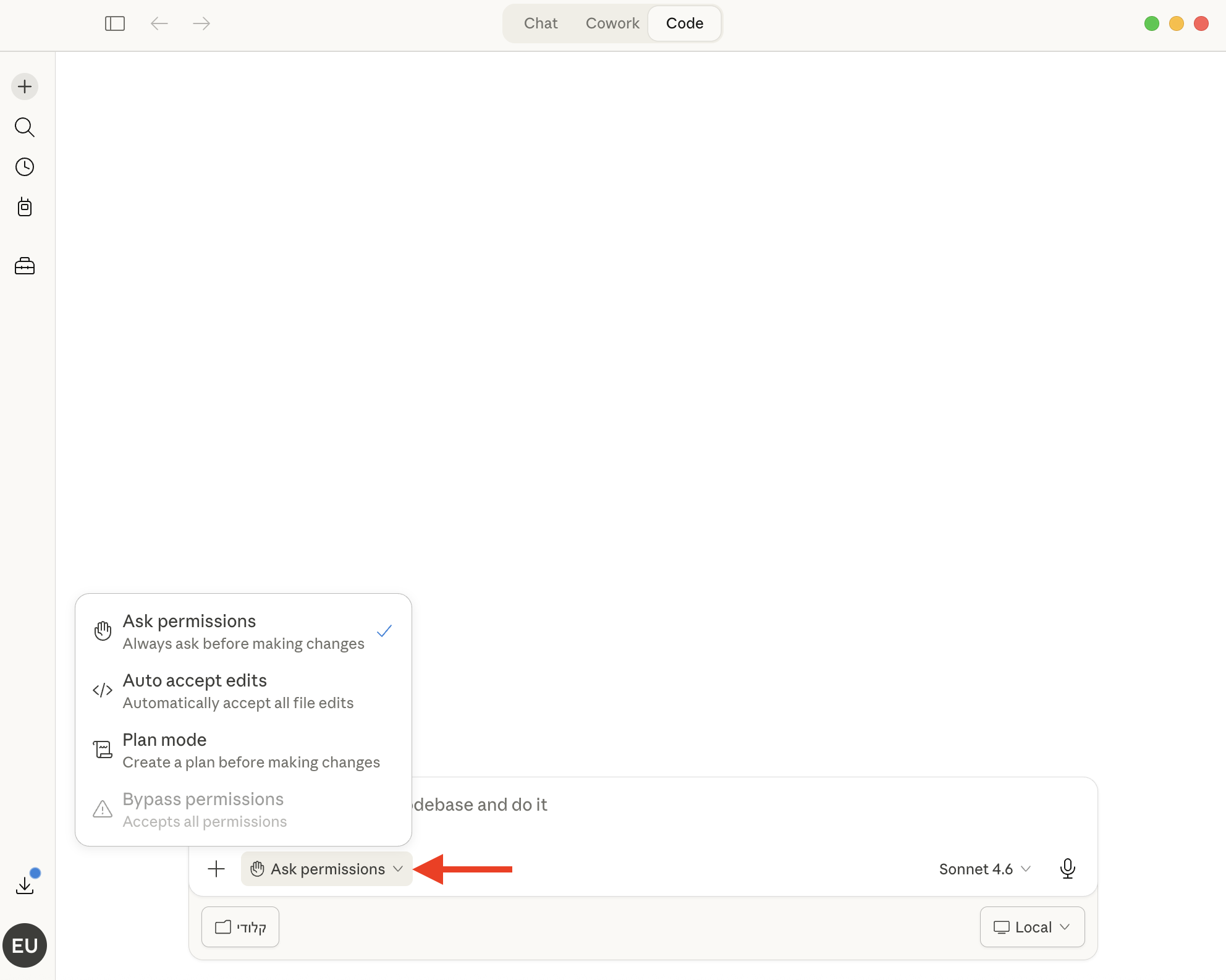The image size is (1226, 980).
Task: Select the Code tab
Action: 685,23
